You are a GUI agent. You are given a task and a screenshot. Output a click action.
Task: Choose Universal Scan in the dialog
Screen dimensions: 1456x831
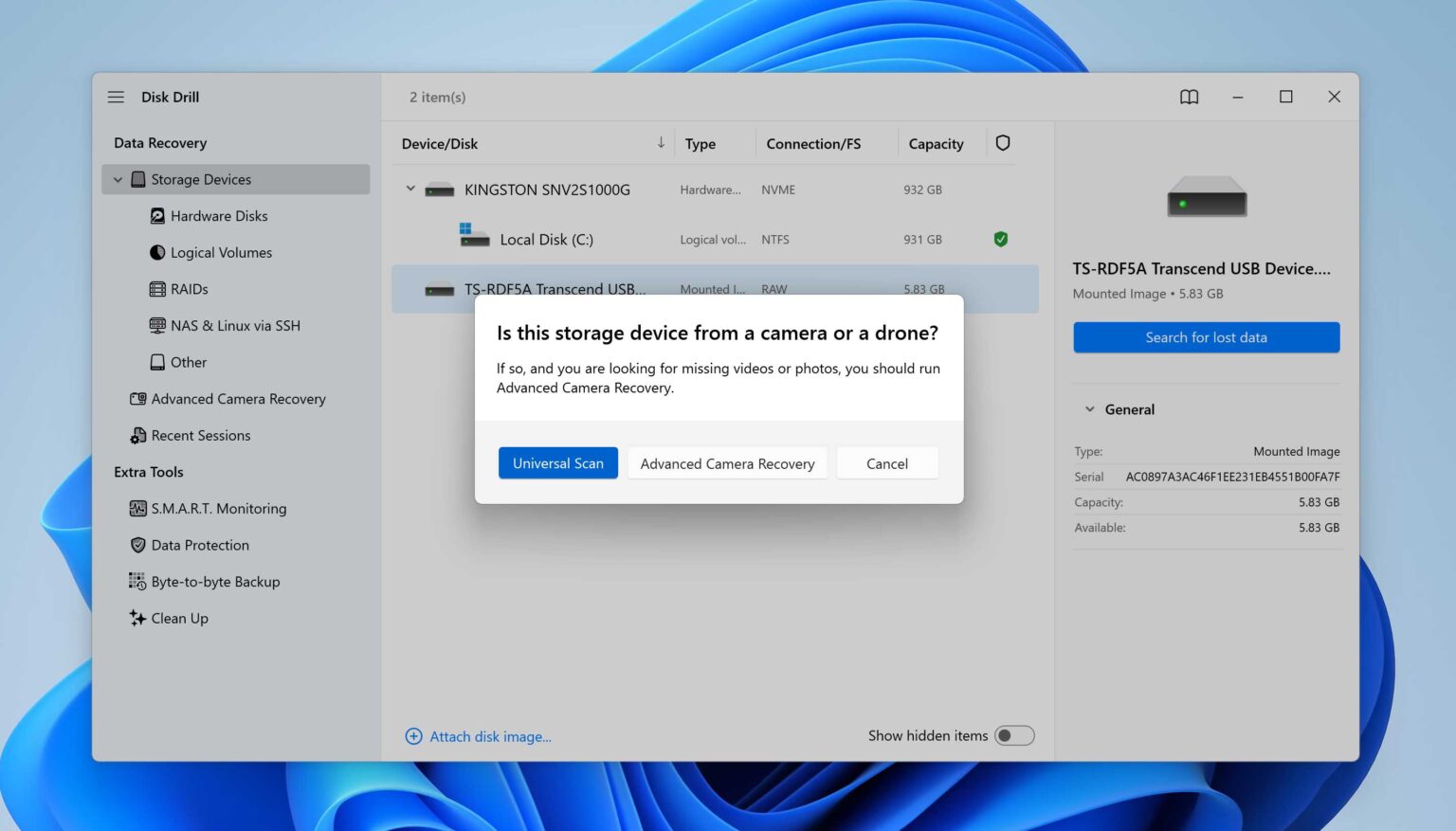coord(557,462)
